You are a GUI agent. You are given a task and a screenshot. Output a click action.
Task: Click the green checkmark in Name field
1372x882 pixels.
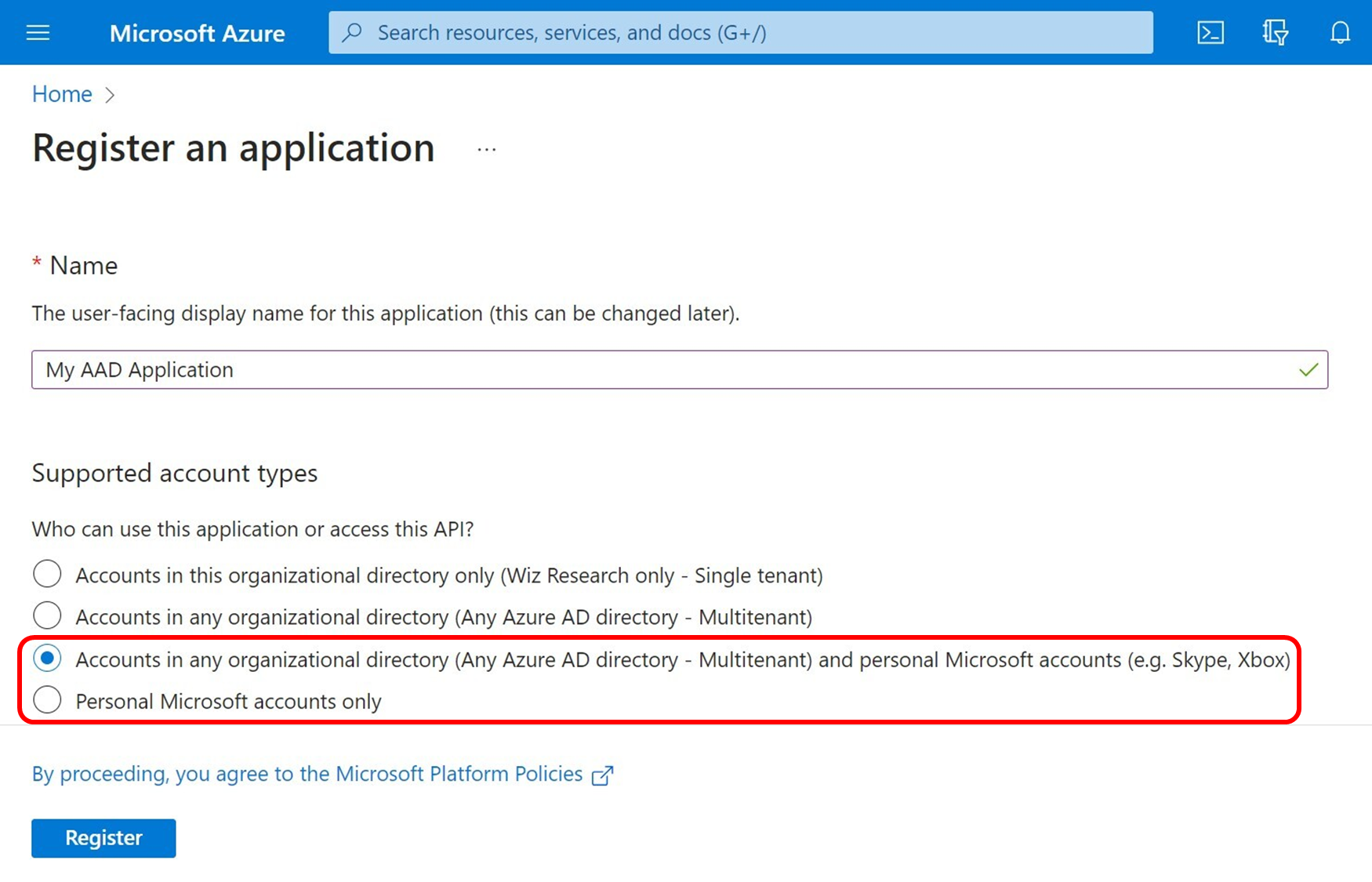(x=1308, y=369)
